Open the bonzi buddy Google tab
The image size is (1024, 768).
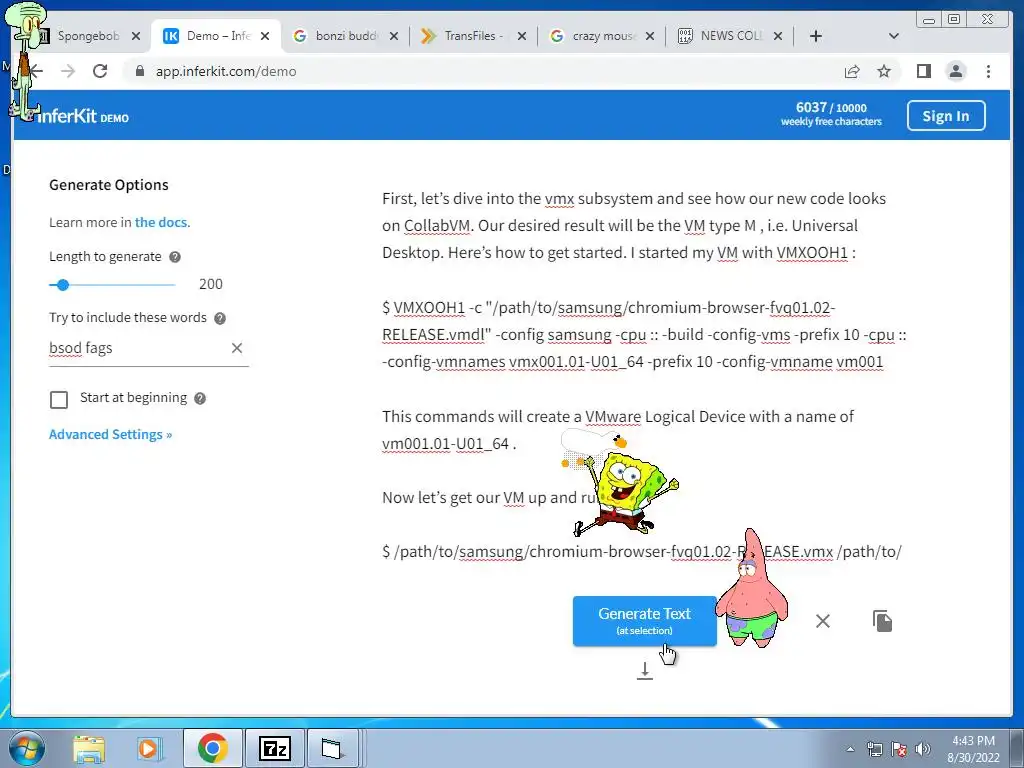coord(346,36)
